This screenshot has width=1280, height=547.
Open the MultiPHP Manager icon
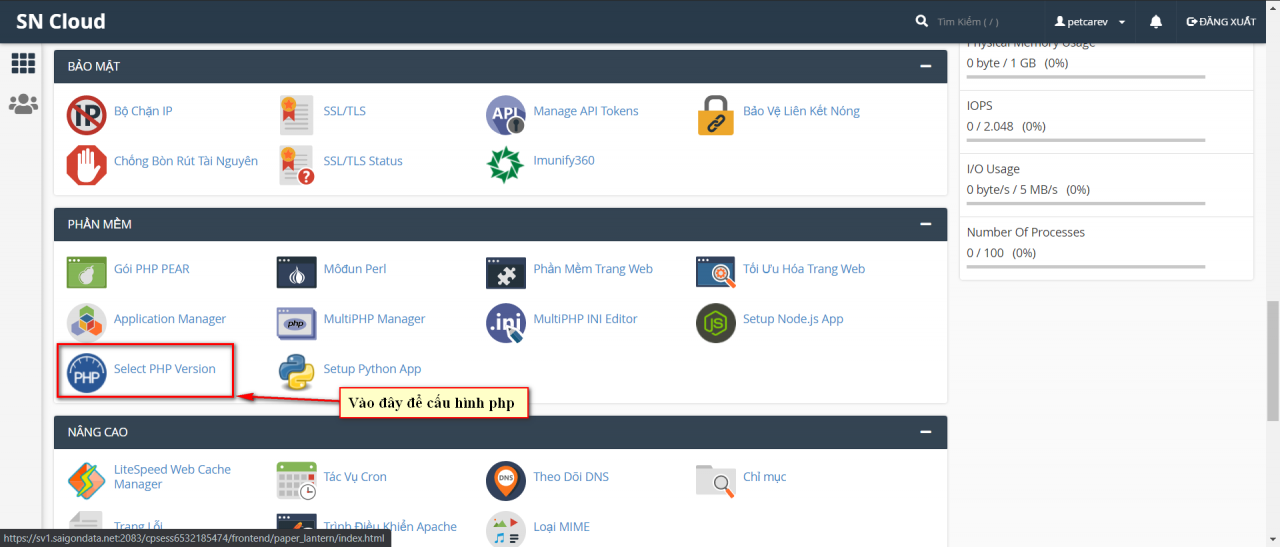pos(296,323)
